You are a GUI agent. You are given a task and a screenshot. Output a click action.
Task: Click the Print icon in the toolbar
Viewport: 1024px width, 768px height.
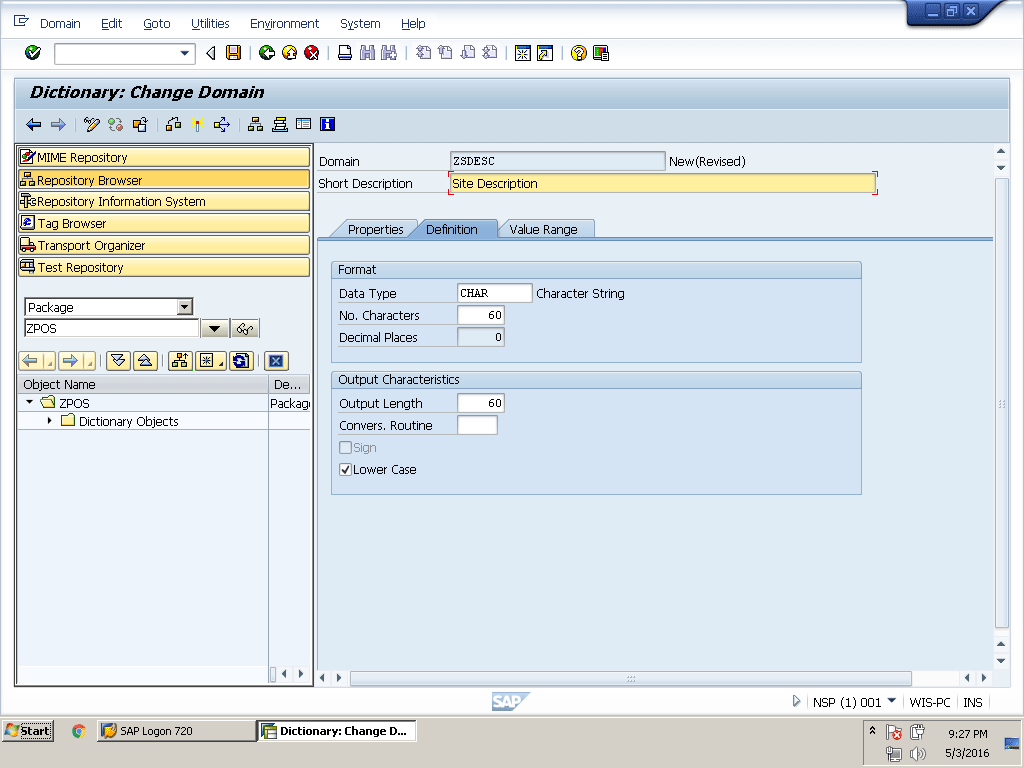345,53
